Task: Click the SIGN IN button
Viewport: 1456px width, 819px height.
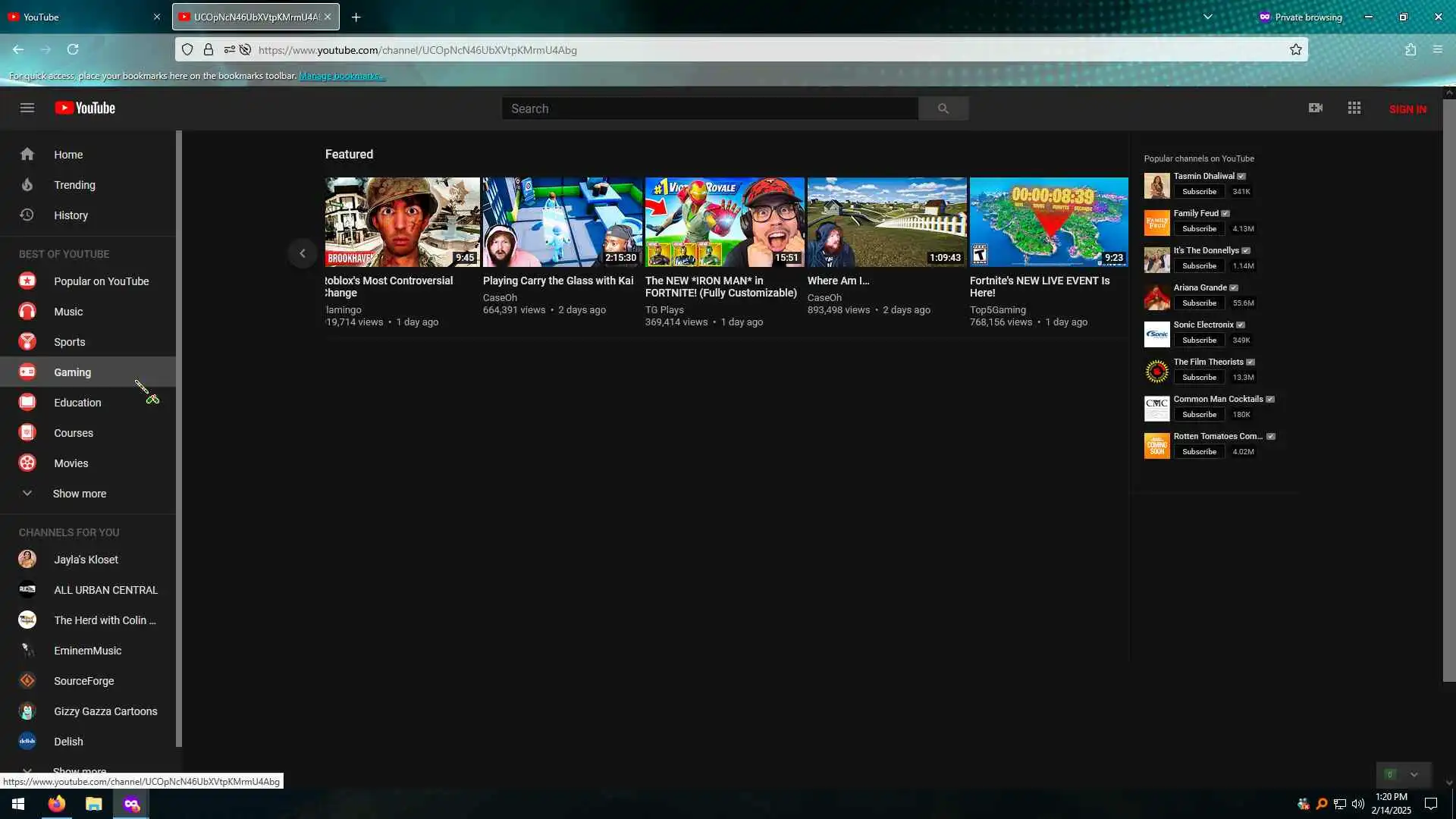Action: coord(1407,109)
